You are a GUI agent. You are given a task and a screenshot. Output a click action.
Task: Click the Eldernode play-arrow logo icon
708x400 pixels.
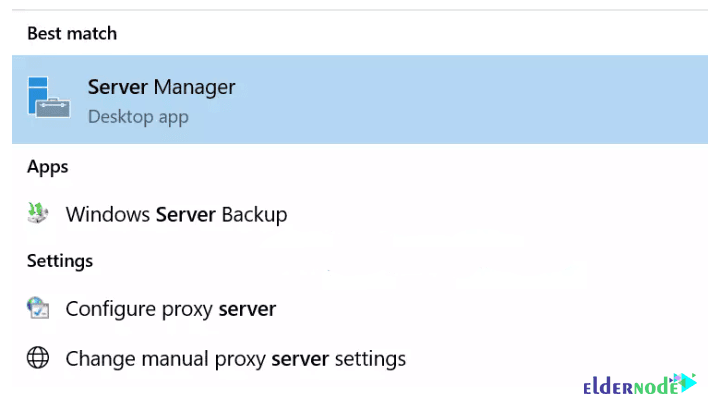(x=684, y=382)
